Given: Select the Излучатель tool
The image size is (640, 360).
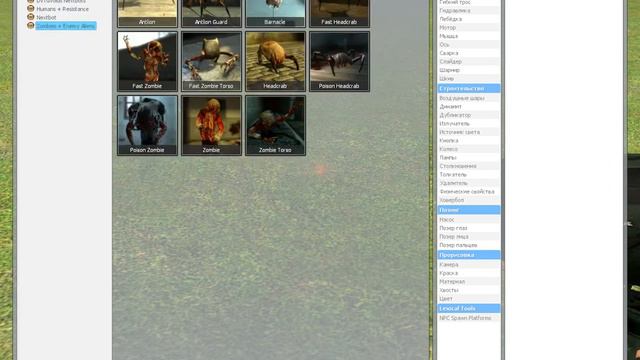Looking at the screenshot, I should (469, 123).
